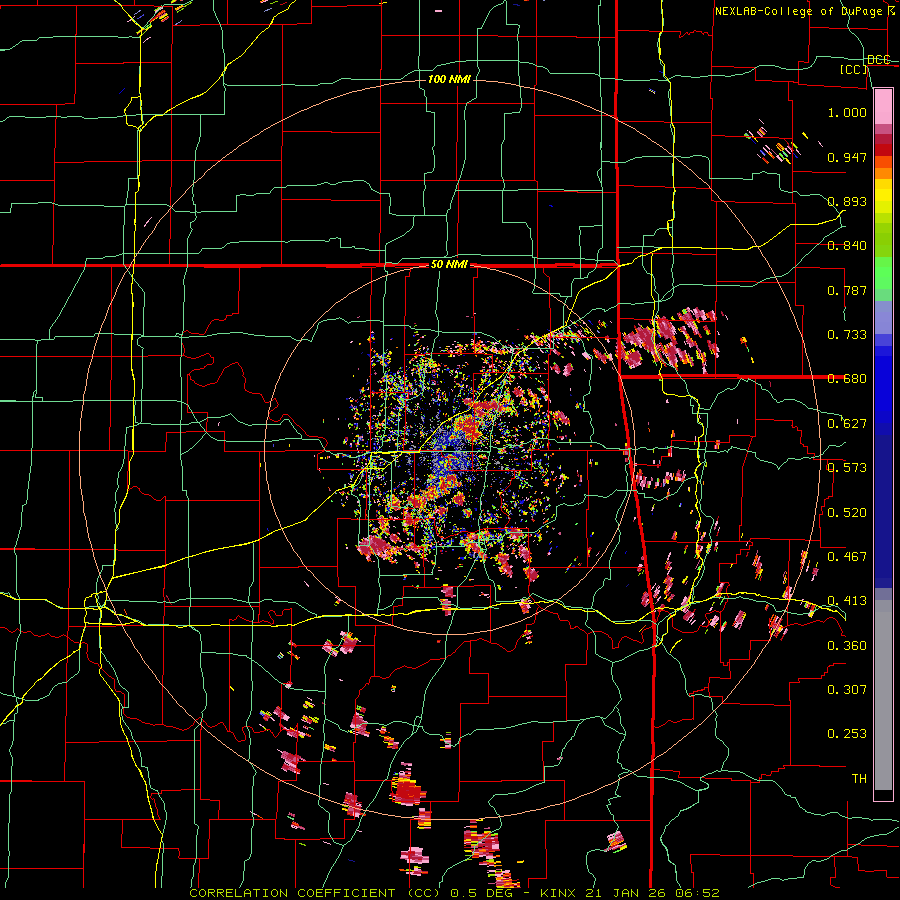
Task: Select the 0.360 scale value
Action: pos(847,645)
